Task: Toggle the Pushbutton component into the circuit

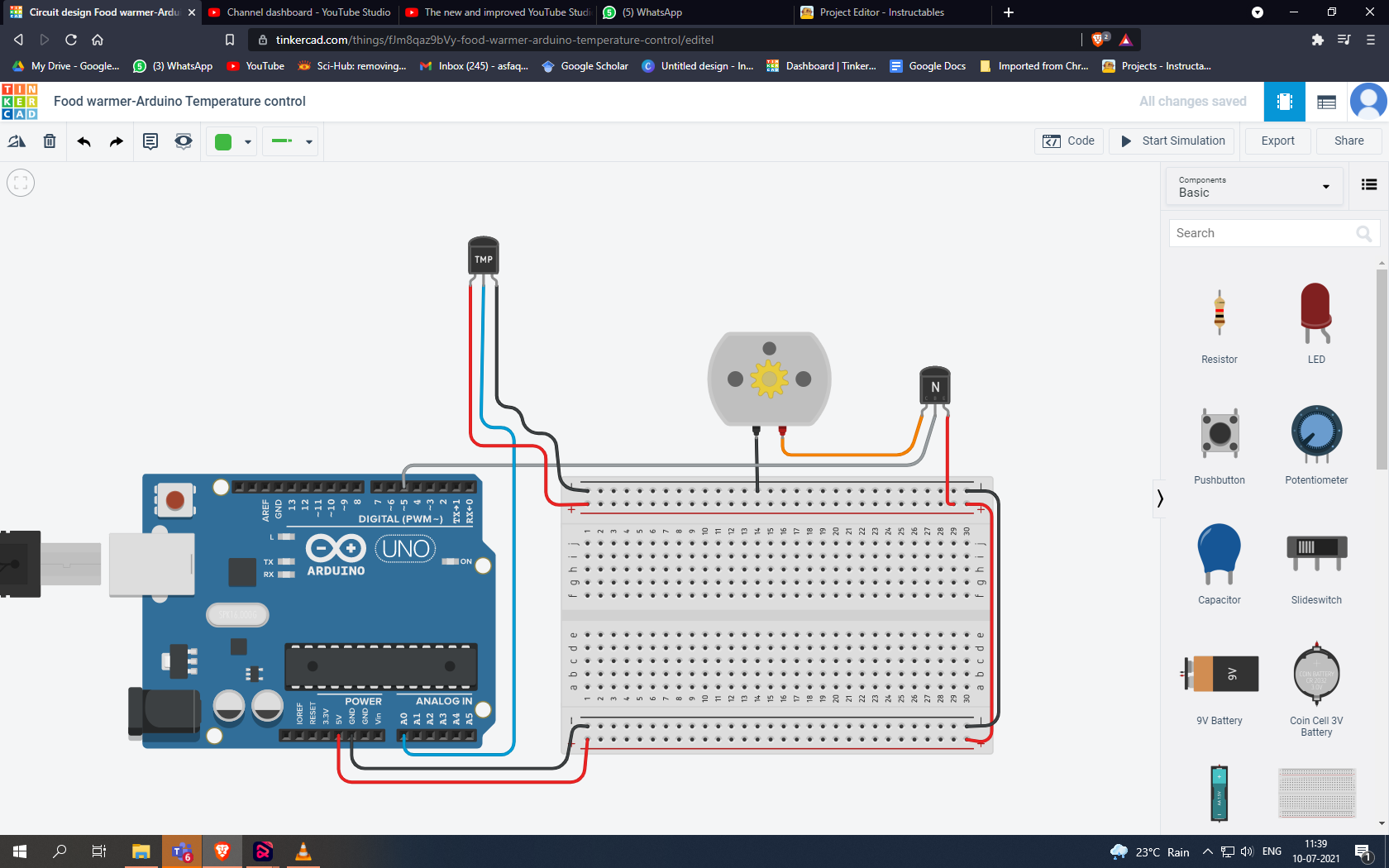Action: pos(1219,442)
